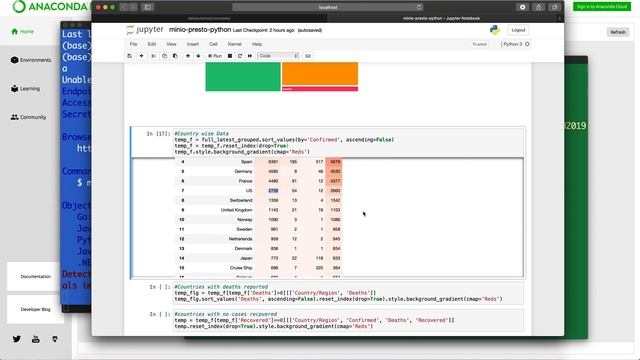
Task: Open the View menu in Jupyter
Action: pyautogui.click(x=171, y=44)
